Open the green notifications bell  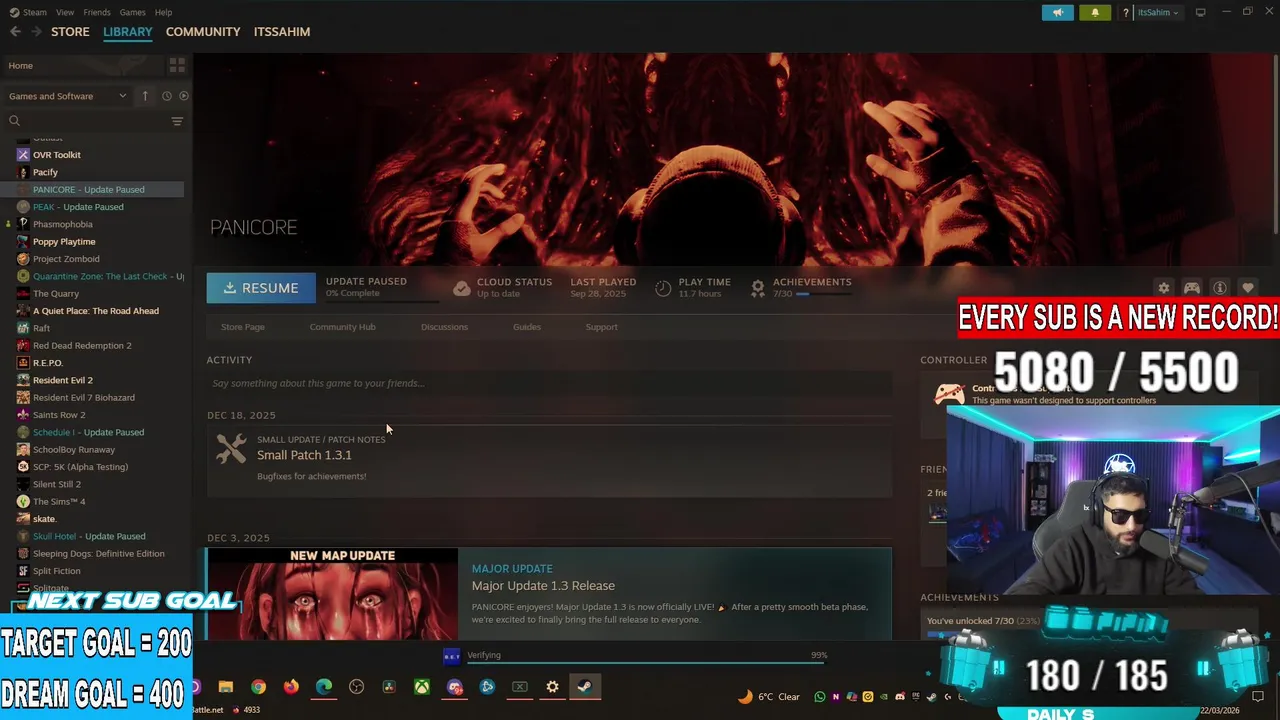[x=1095, y=12]
